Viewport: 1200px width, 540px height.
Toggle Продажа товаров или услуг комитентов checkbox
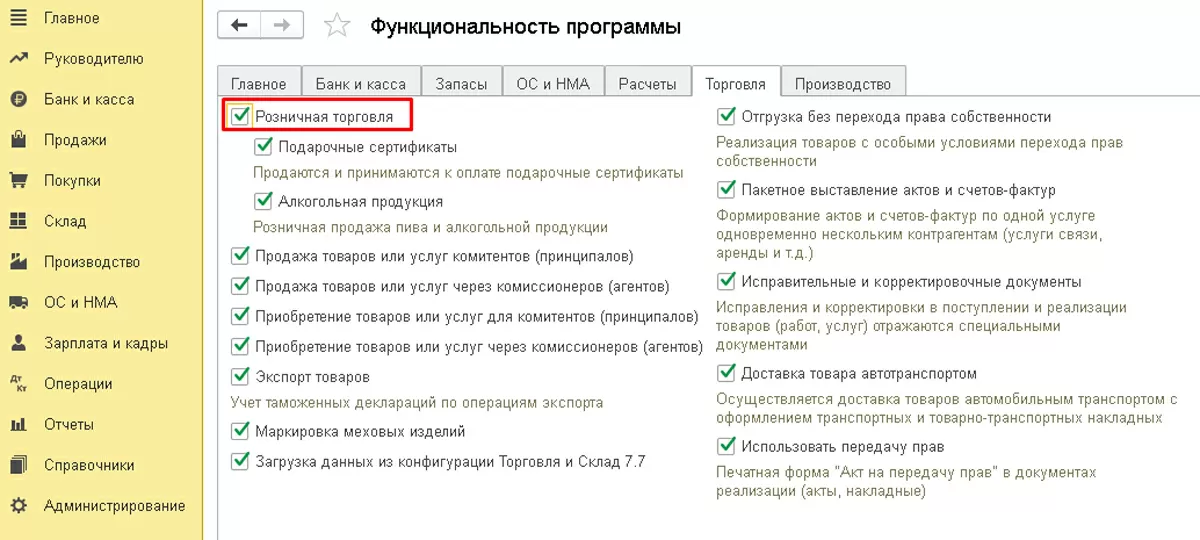pyautogui.click(x=240, y=256)
